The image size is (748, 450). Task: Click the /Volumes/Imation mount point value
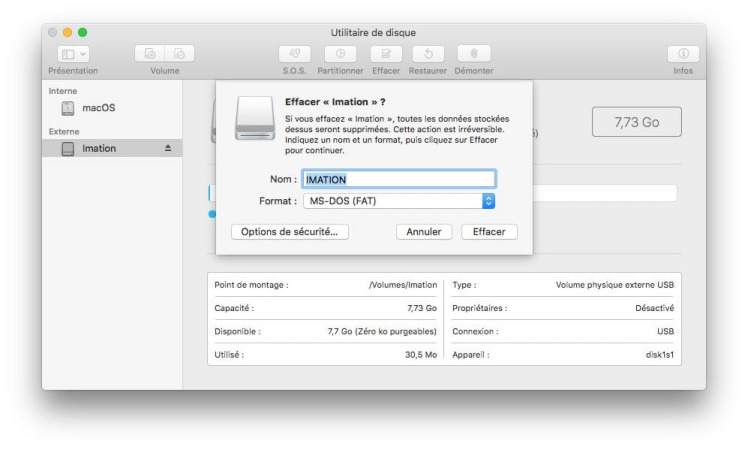coord(403,285)
